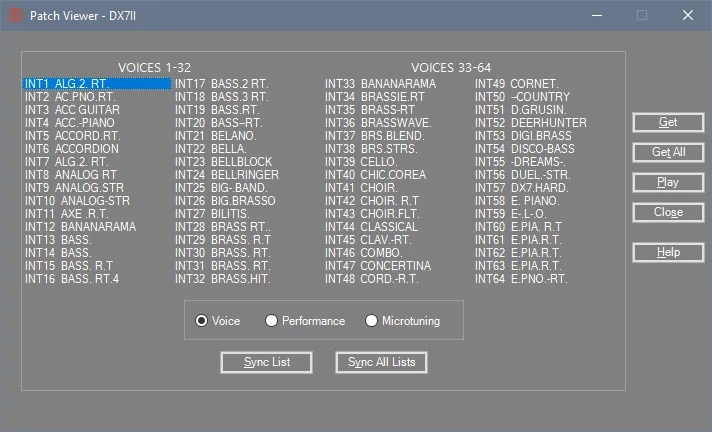Open Help from the side button
Image resolution: width=712 pixels, height=432 pixels.
click(668, 252)
